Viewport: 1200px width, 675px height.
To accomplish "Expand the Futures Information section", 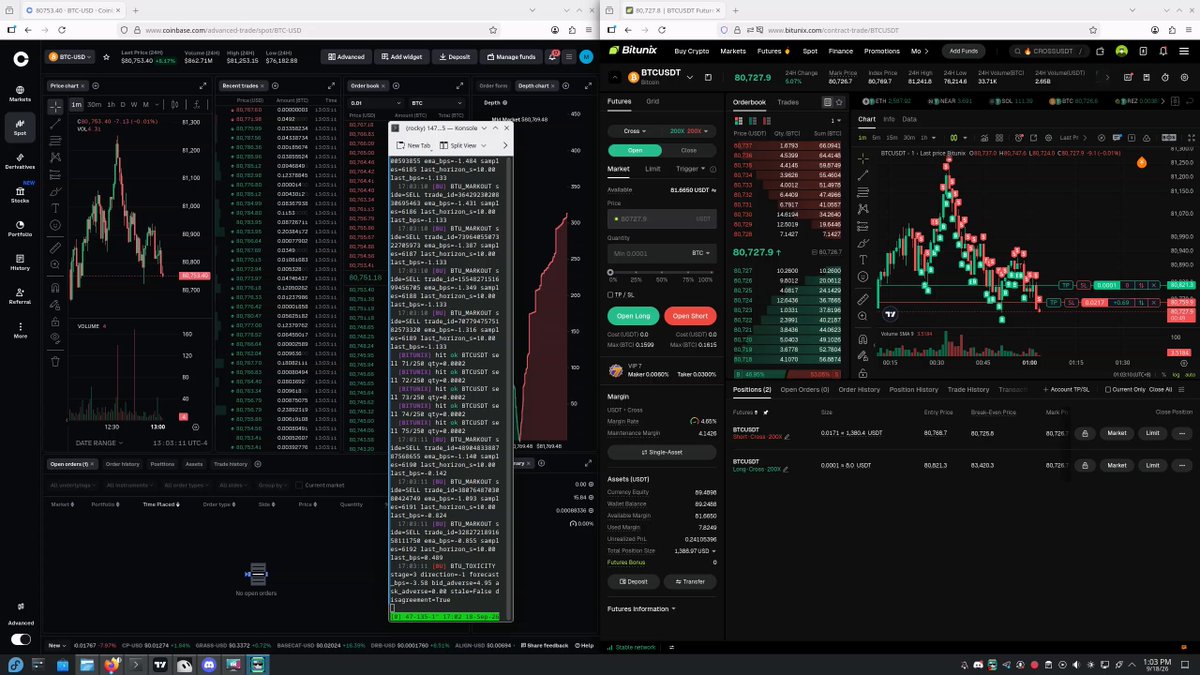I will pyautogui.click(x=642, y=609).
